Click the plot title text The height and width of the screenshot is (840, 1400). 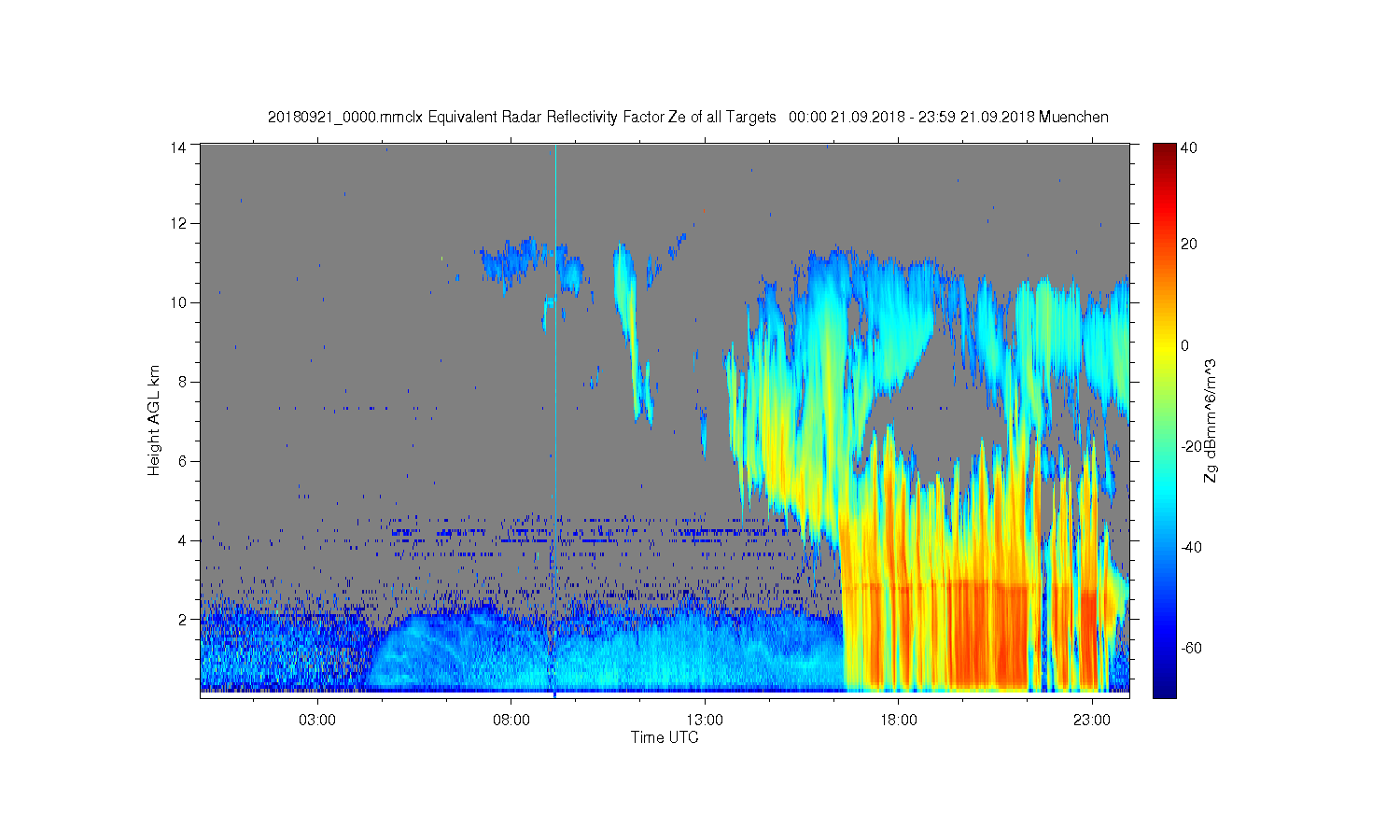(688, 117)
